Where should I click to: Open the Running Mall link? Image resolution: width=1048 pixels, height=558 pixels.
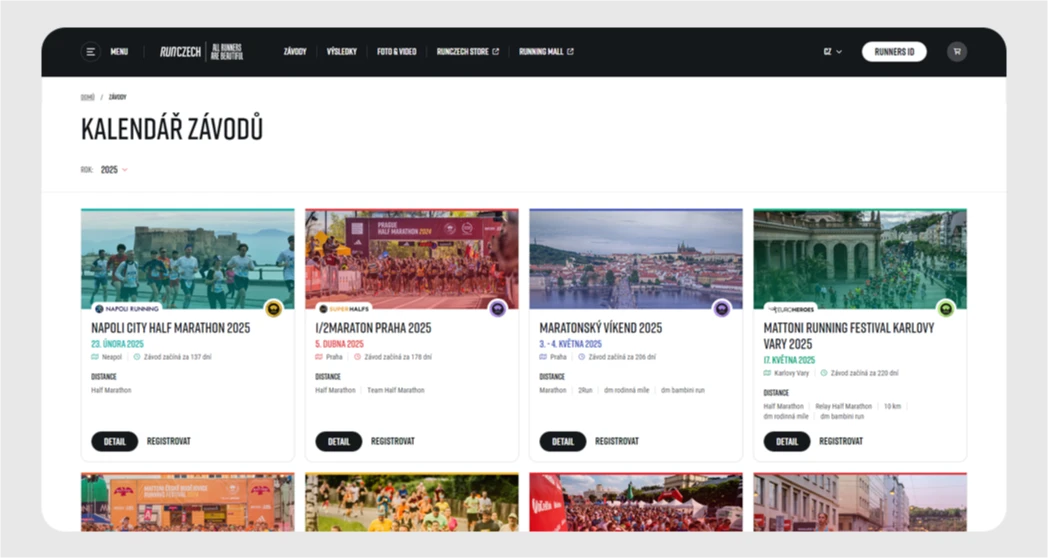click(x=546, y=51)
